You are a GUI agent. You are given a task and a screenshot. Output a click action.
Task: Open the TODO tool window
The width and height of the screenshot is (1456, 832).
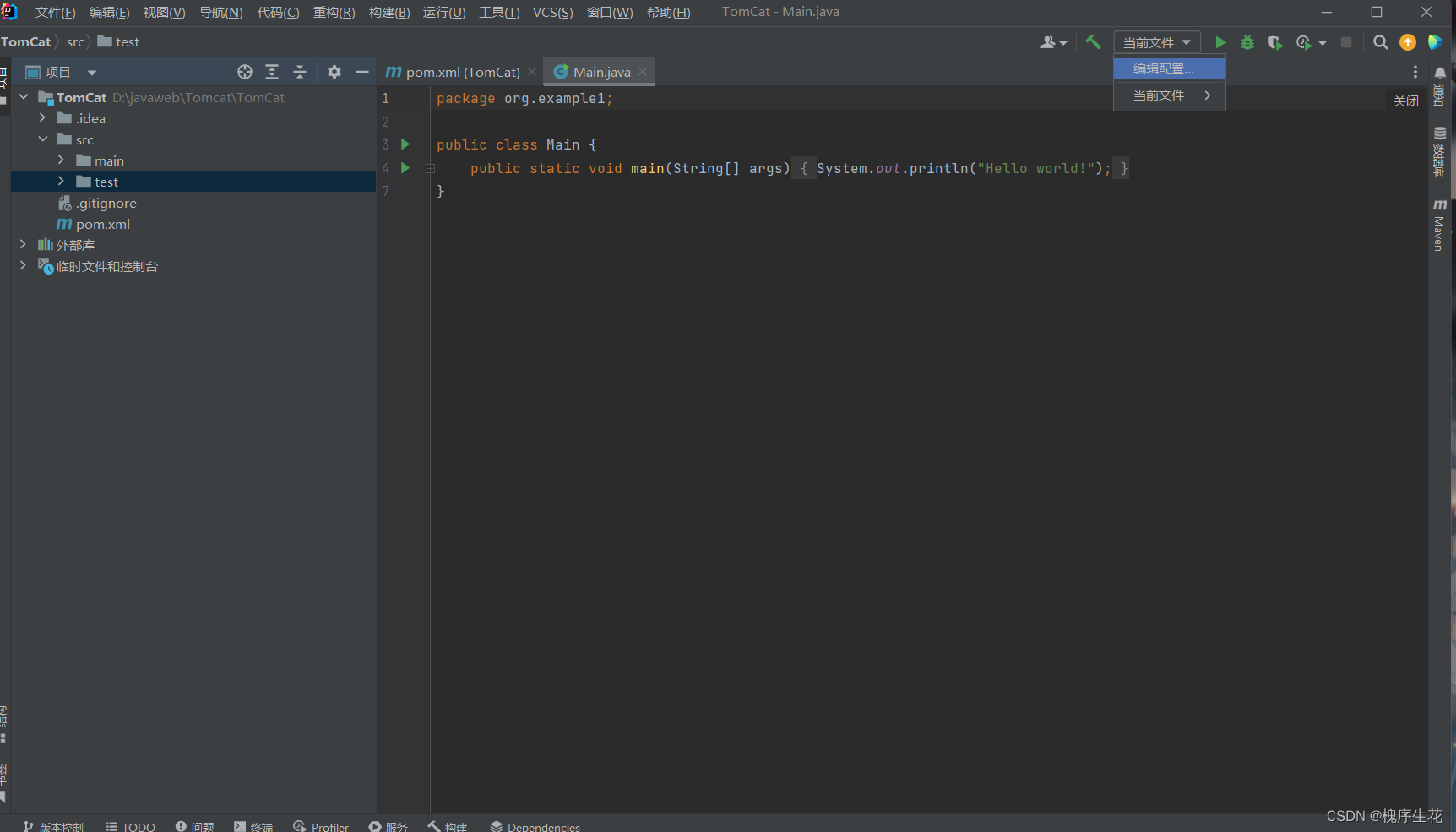131,826
